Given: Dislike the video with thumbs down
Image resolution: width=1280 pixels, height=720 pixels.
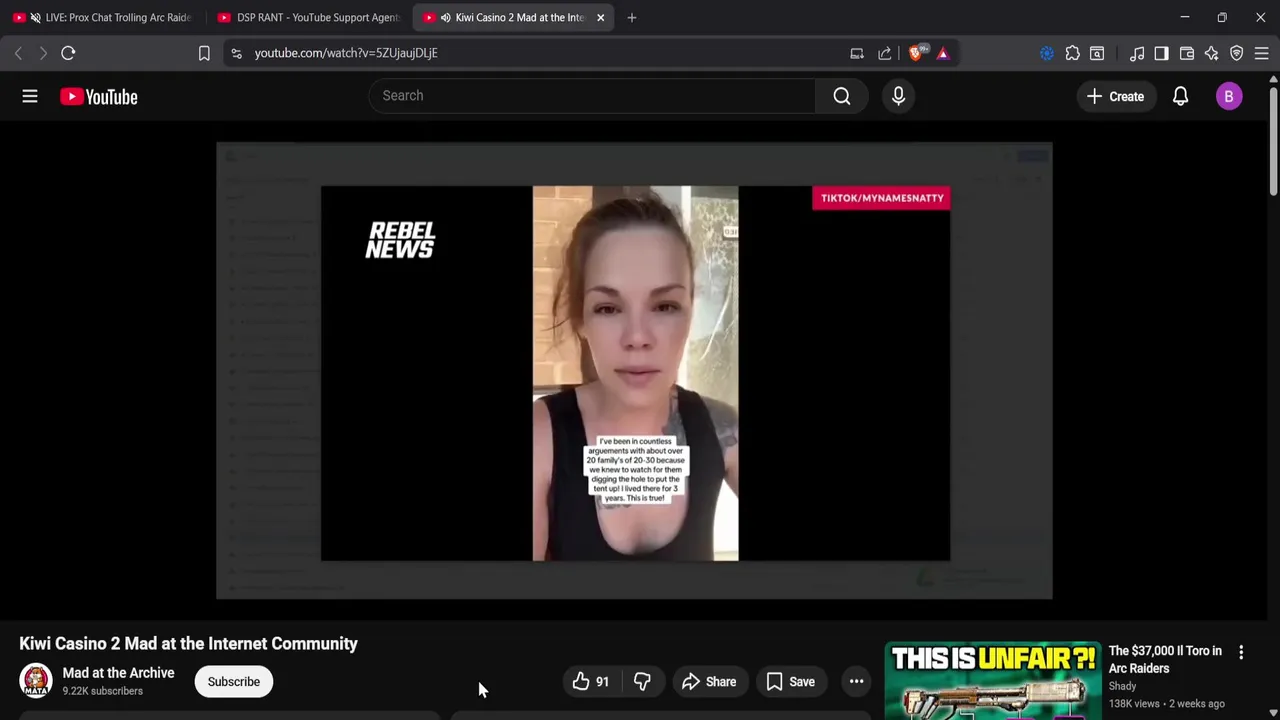Looking at the screenshot, I should pyautogui.click(x=642, y=682).
